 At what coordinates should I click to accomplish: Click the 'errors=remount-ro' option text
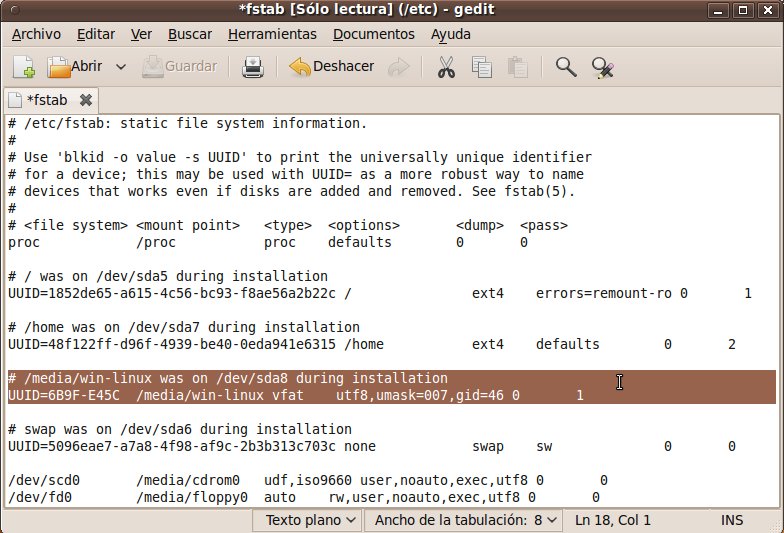[604, 293]
